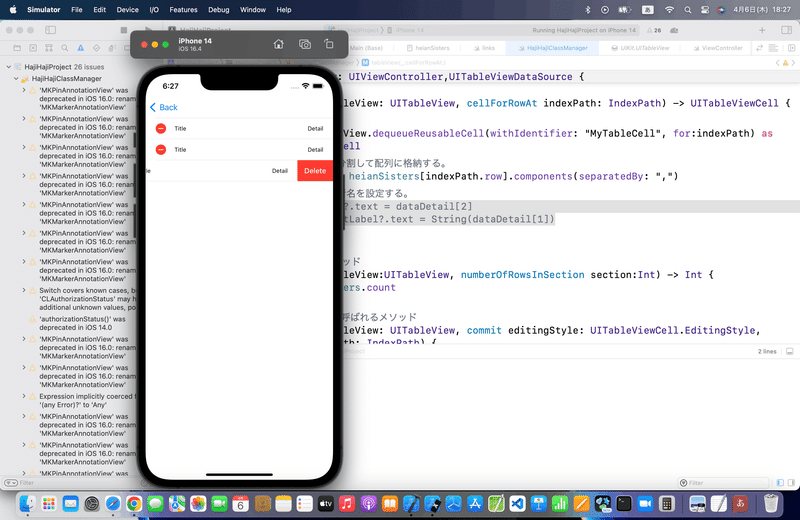Open Visual Studio Code from Dock
800x520 pixels.
coord(517,504)
